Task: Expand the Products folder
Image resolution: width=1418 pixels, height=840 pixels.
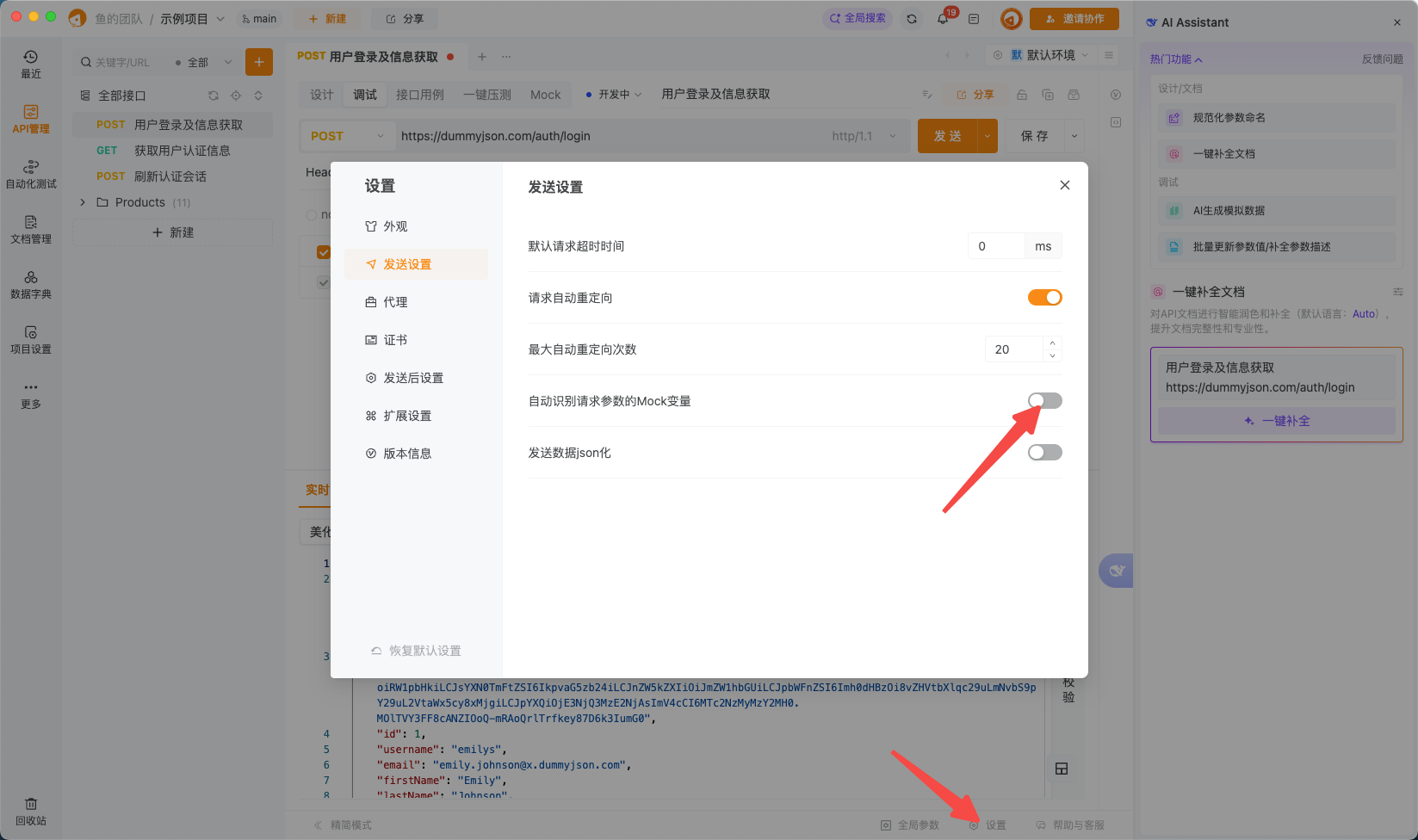Action: tap(83, 201)
